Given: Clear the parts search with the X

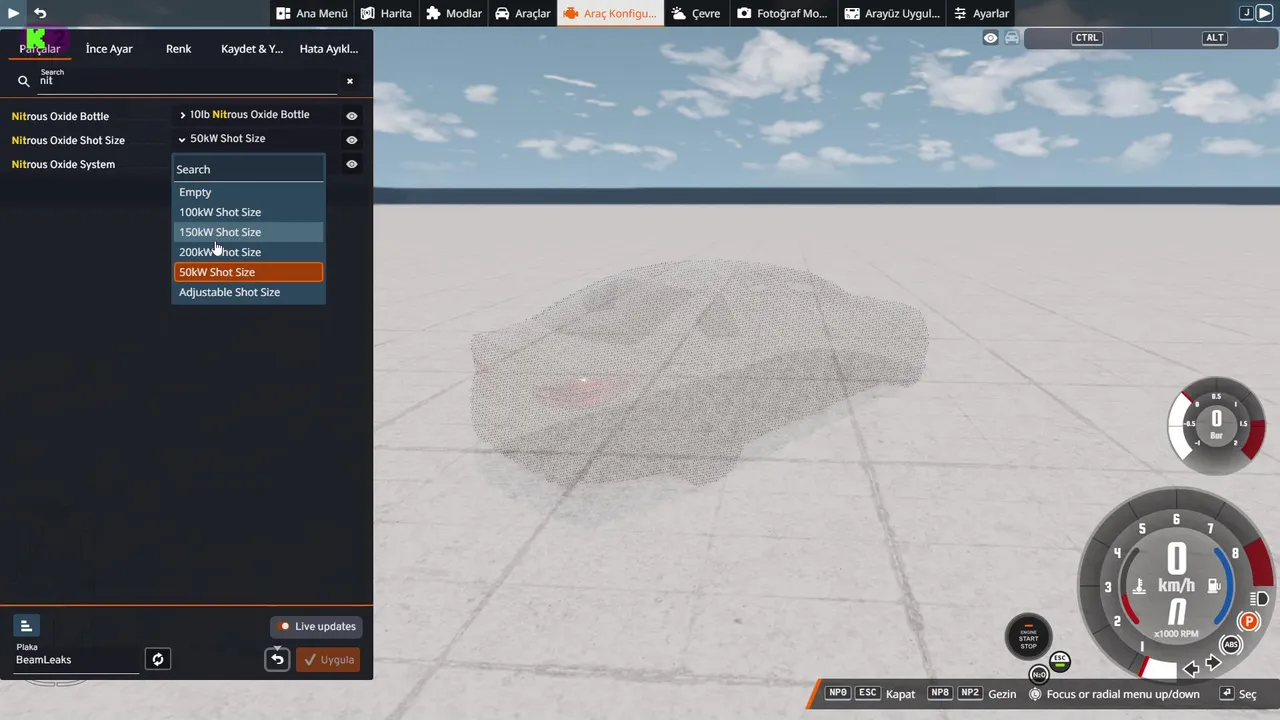Looking at the screenshot, I should click(x=350, y=81).
